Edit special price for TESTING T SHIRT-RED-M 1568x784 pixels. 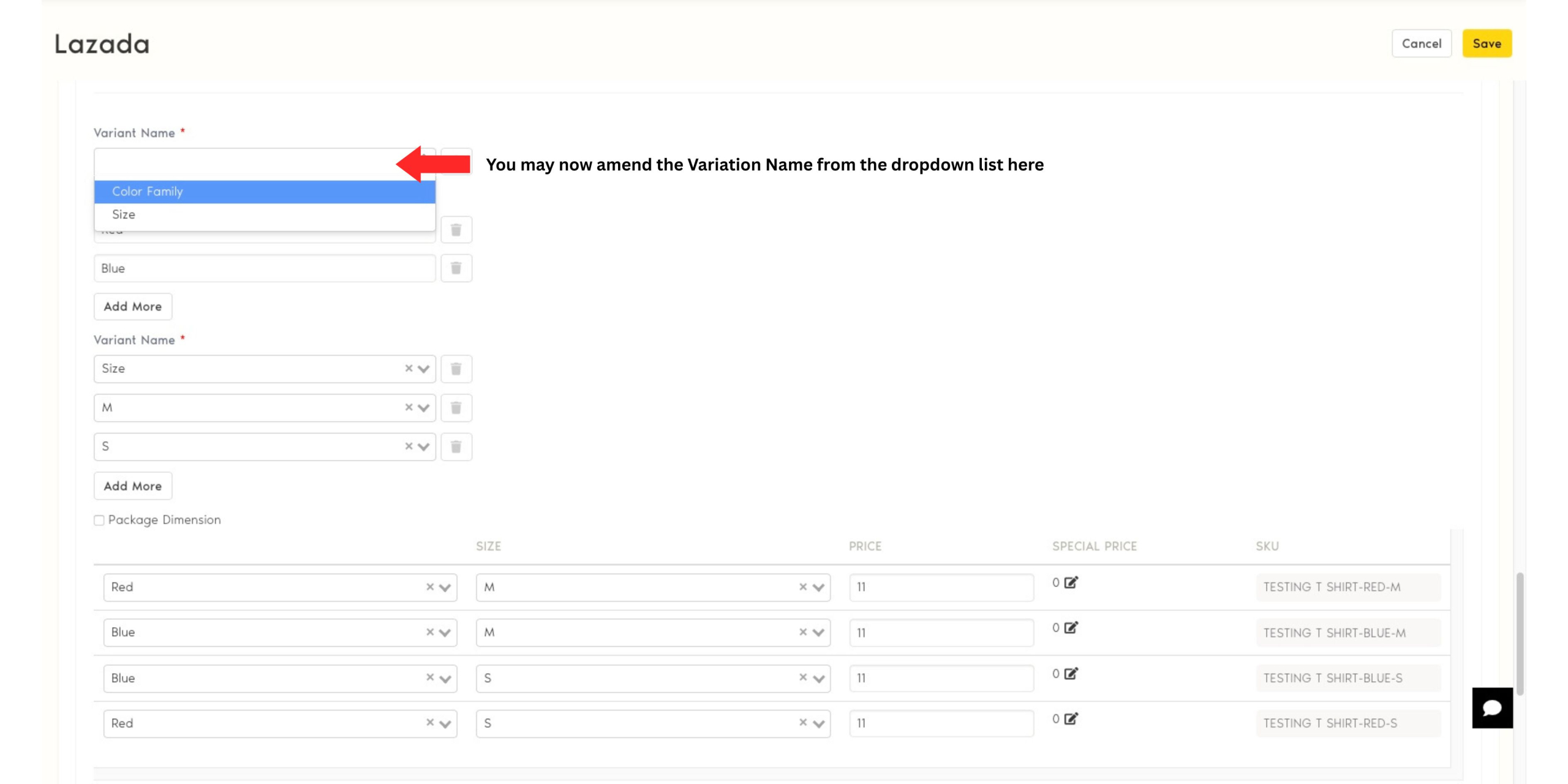pos(1071,582)
